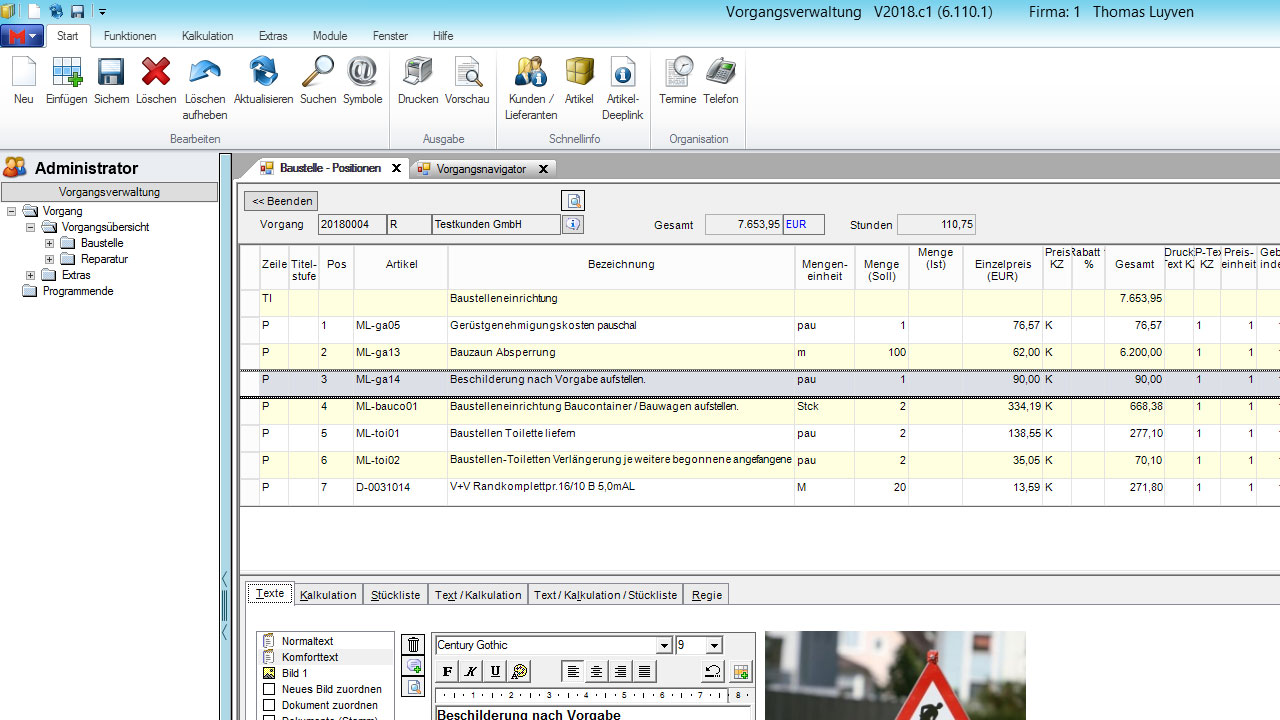Select row with article ML-ga13
The height and width of the screenshot is (720, 1280).
tap(759, 353)
